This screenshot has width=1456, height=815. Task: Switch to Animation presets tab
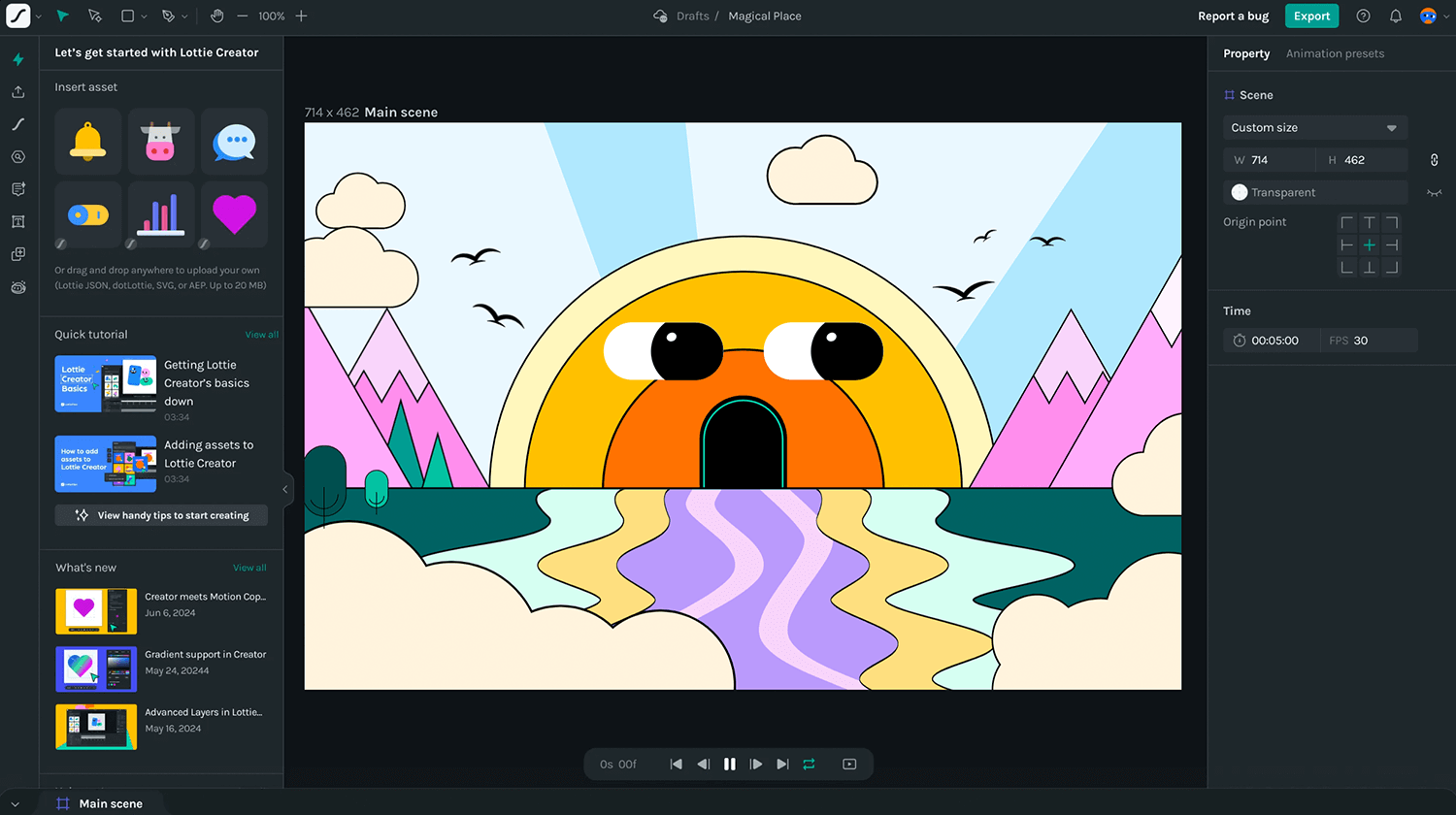coord(1335,53)
